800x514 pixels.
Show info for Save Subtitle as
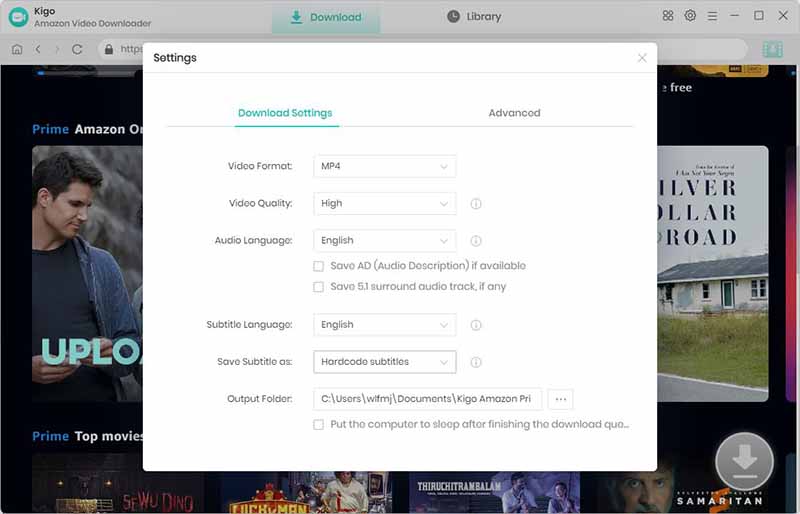click(476, 362)
